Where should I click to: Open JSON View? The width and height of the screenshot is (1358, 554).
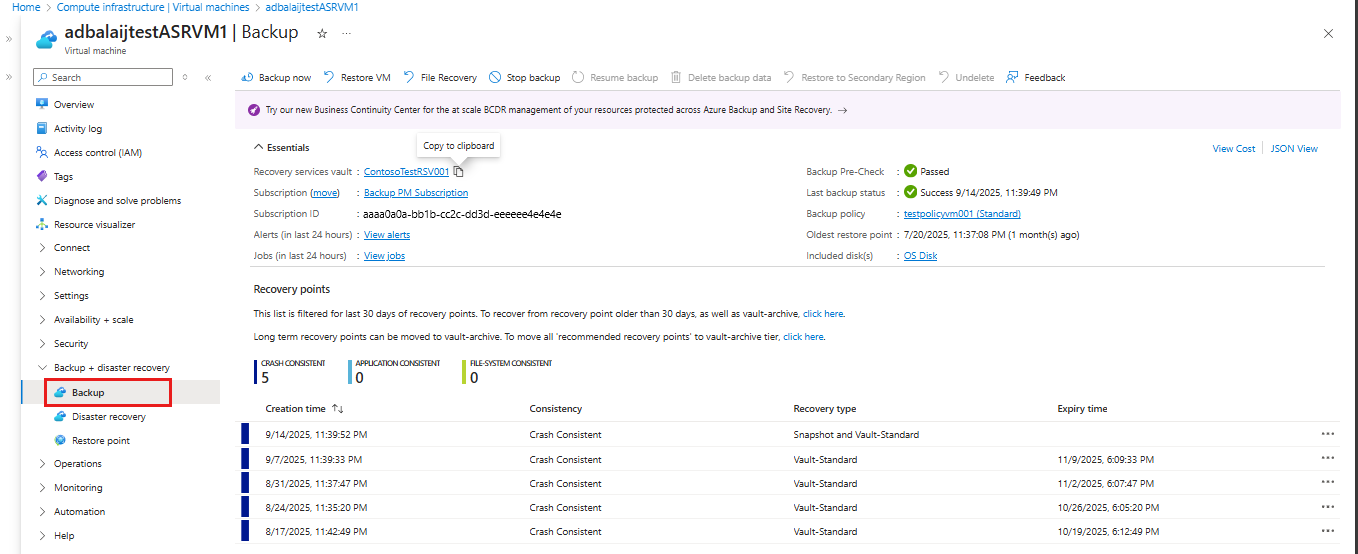coord(1294,149)
